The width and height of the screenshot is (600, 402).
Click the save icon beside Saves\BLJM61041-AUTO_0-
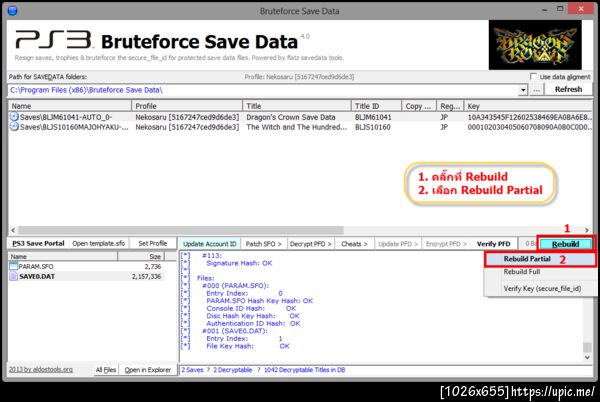(x=14, y=117)
